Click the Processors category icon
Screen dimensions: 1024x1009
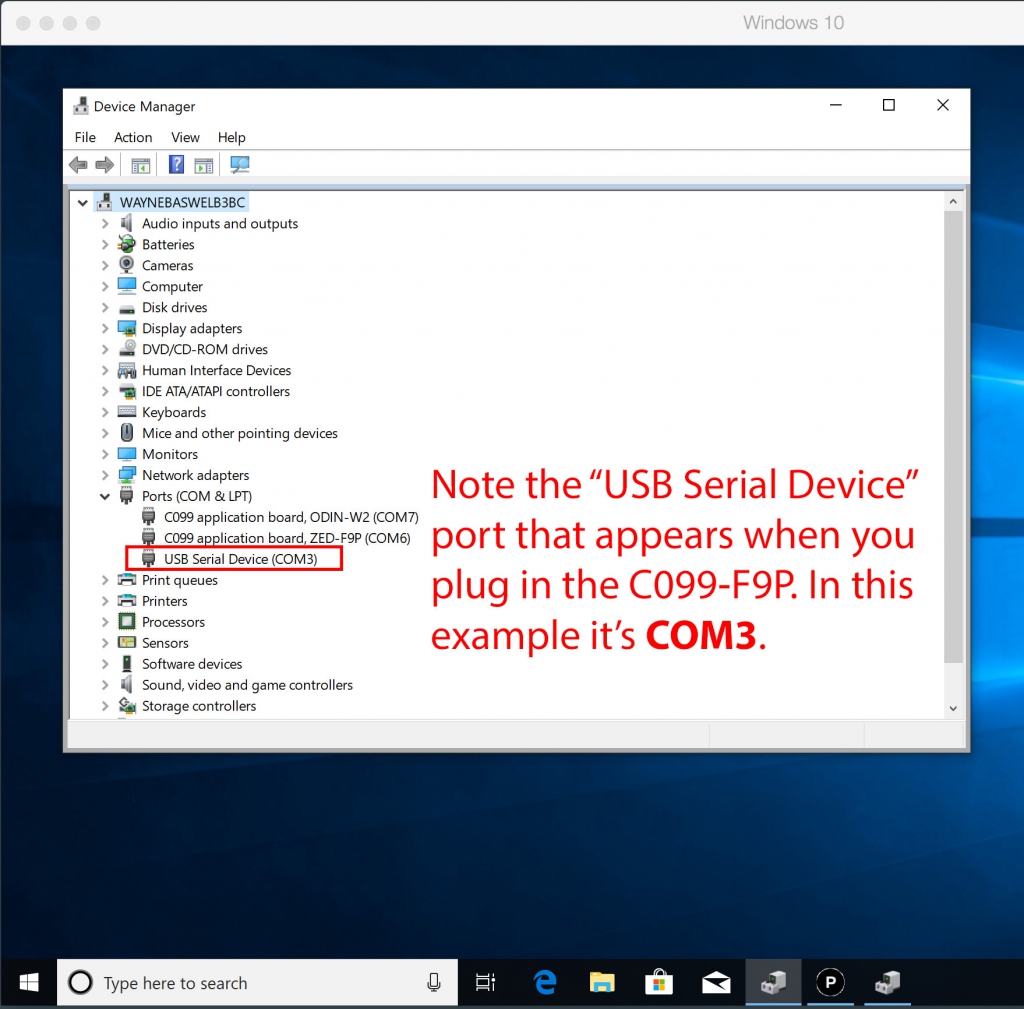[127, 622]
